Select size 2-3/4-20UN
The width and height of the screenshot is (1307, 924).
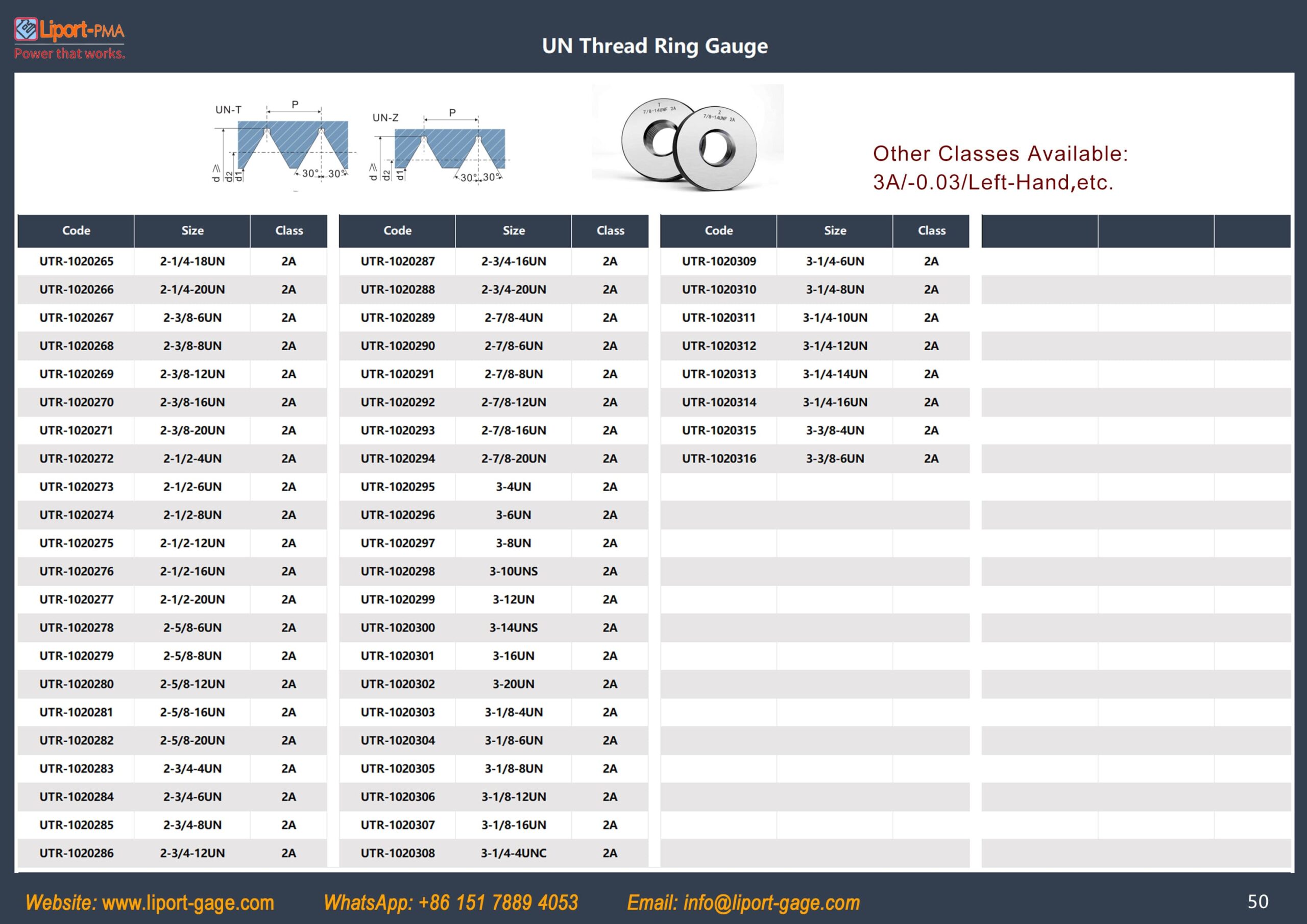click(x=514, y=289)
